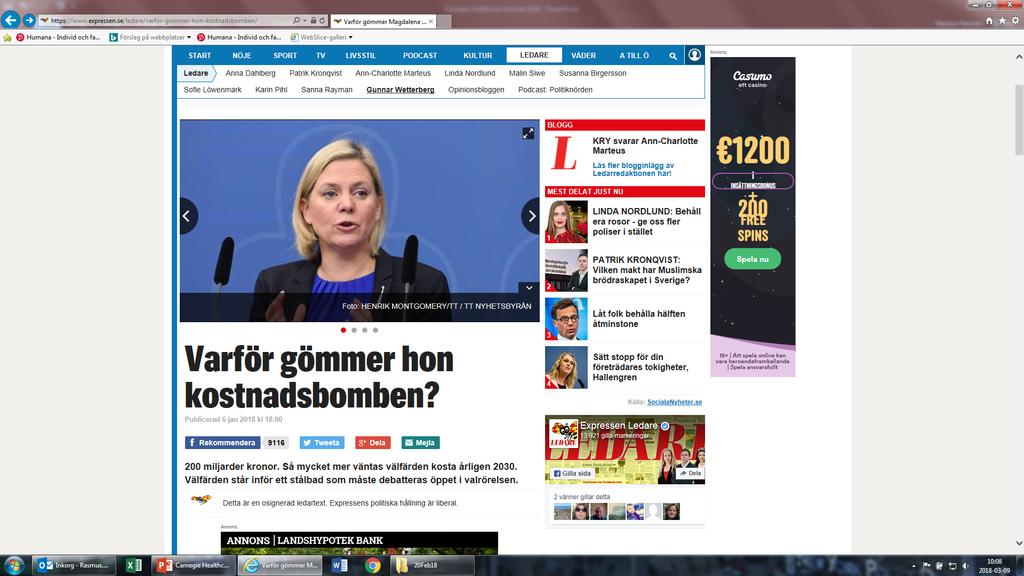The image size is (1024, 576).
Task: Open Patrik Kronqvist's columnist page
Action: [315, 73]
